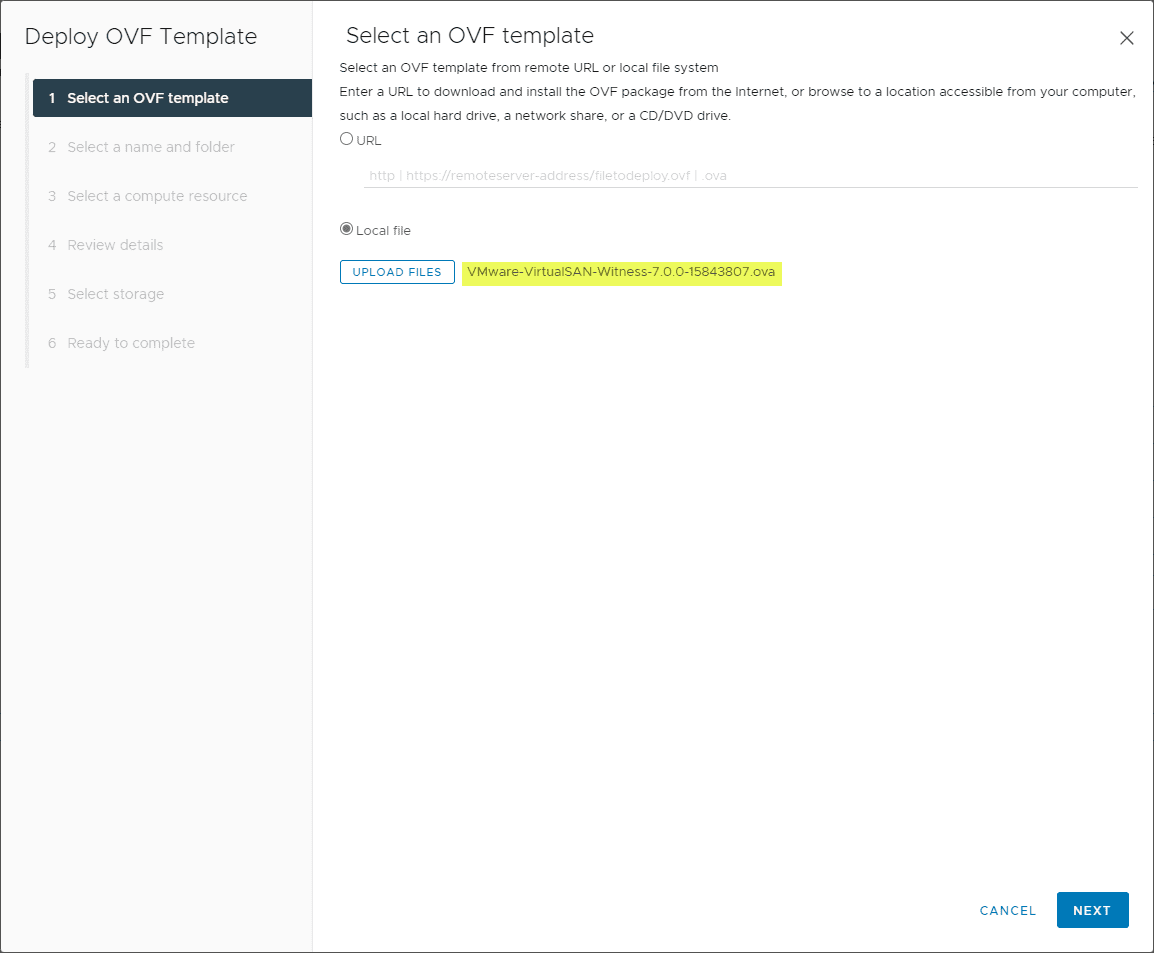Switch to step 5 Select storage
This screenshot has height=953, width=1154.
pos(115,294)
